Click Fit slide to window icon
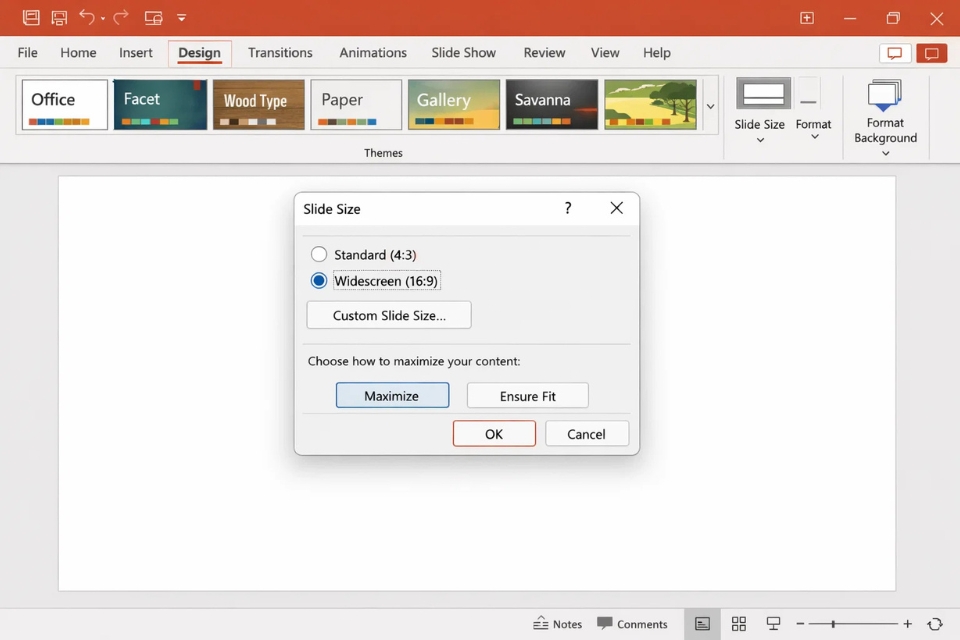 click(935, 624)
